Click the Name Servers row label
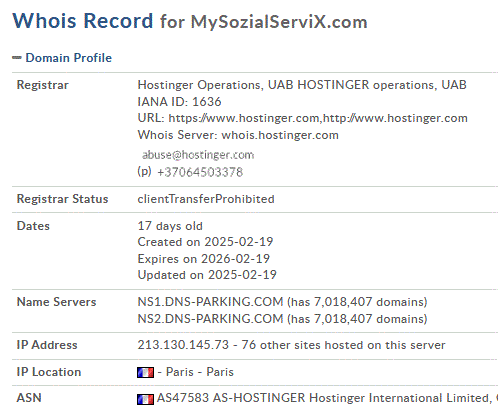Image resolution: width=499 pixels, height=411 pixels. tap(57, 302)
